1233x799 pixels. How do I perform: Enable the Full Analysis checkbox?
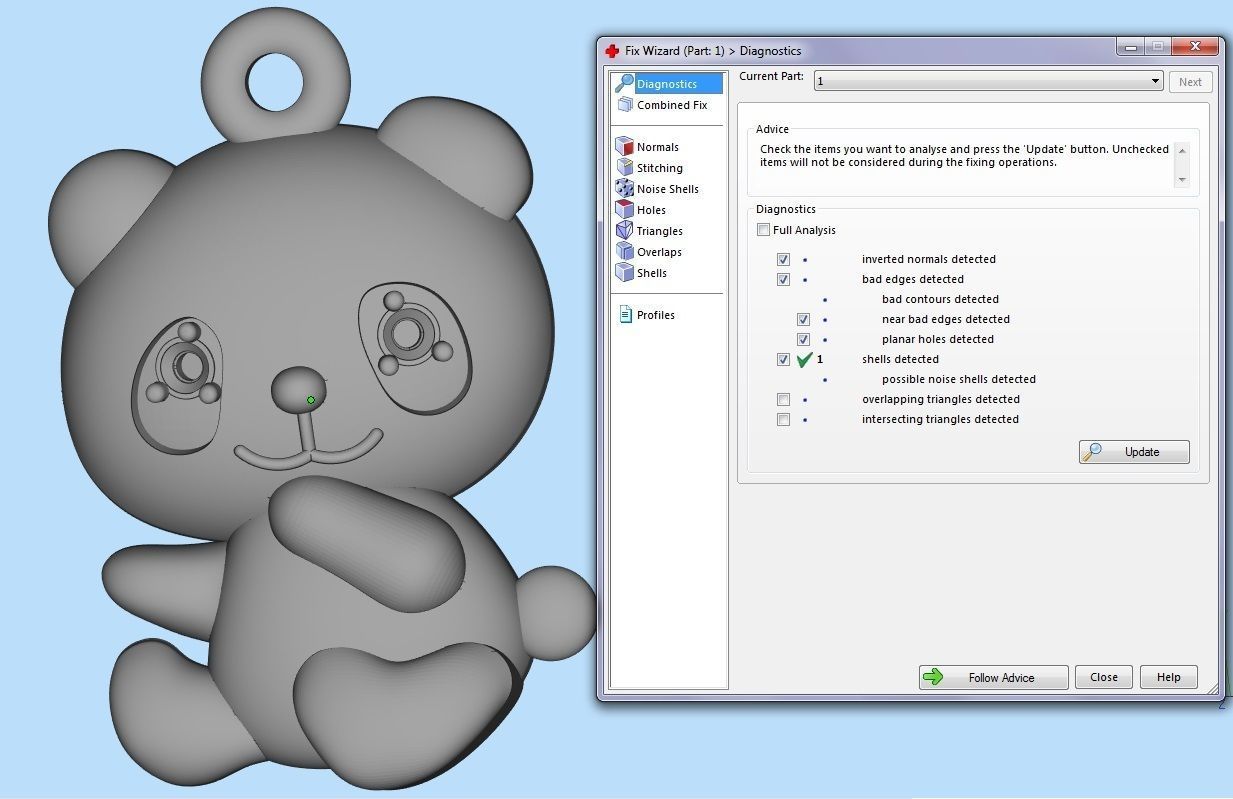(x=764, y=230)
